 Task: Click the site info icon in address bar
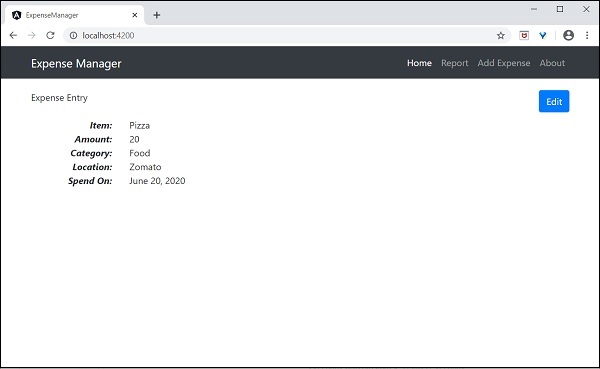coord(73,36)
